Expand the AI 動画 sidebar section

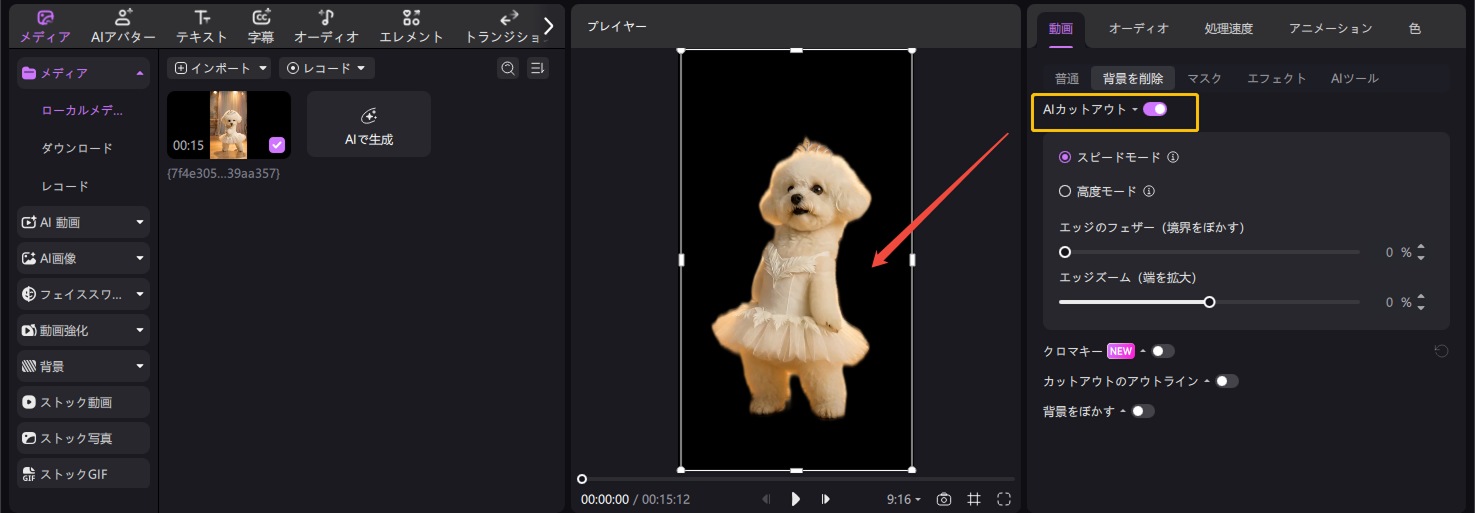pos(84,222)
